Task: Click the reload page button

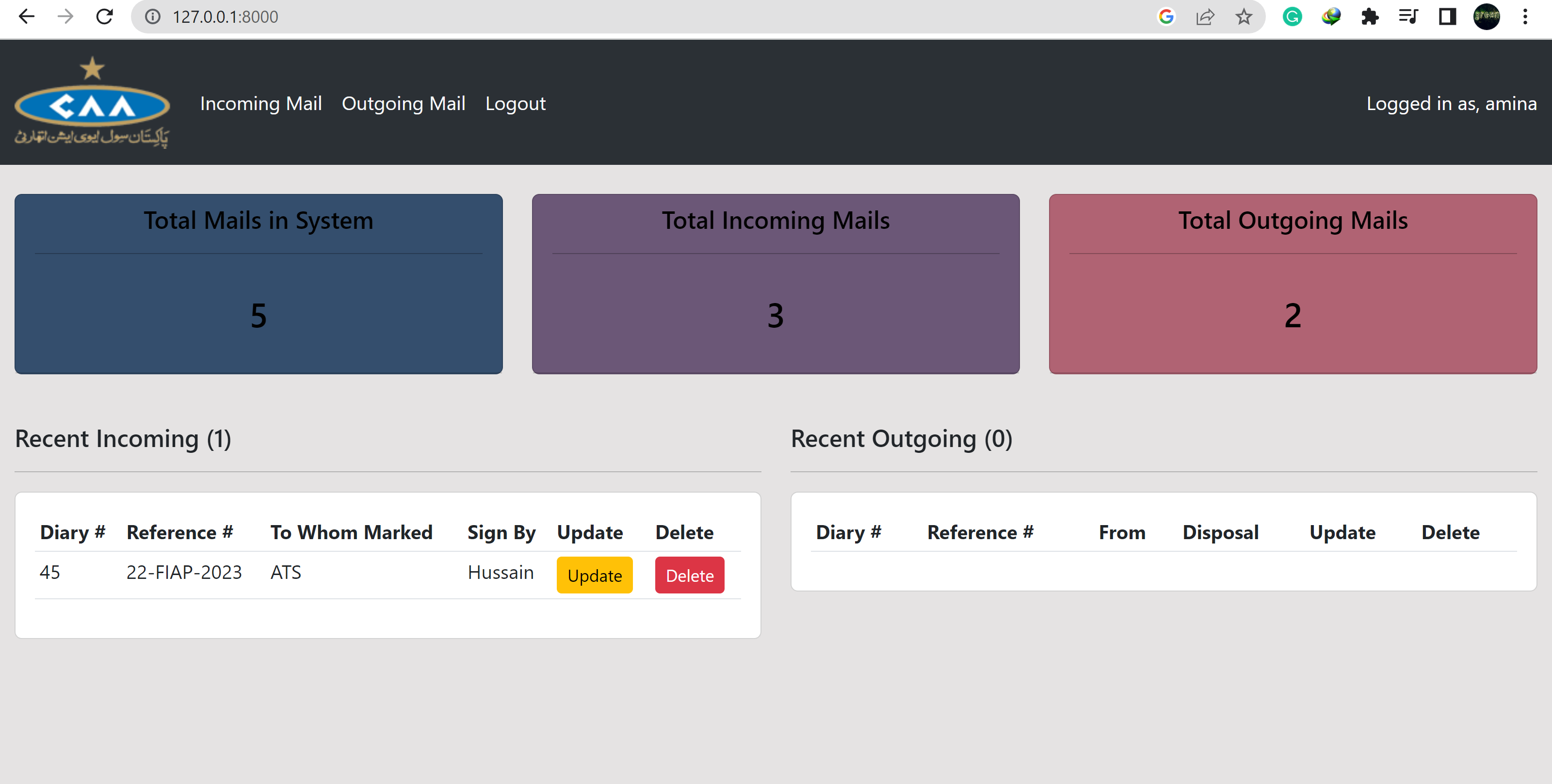Action: pos(104,16)
